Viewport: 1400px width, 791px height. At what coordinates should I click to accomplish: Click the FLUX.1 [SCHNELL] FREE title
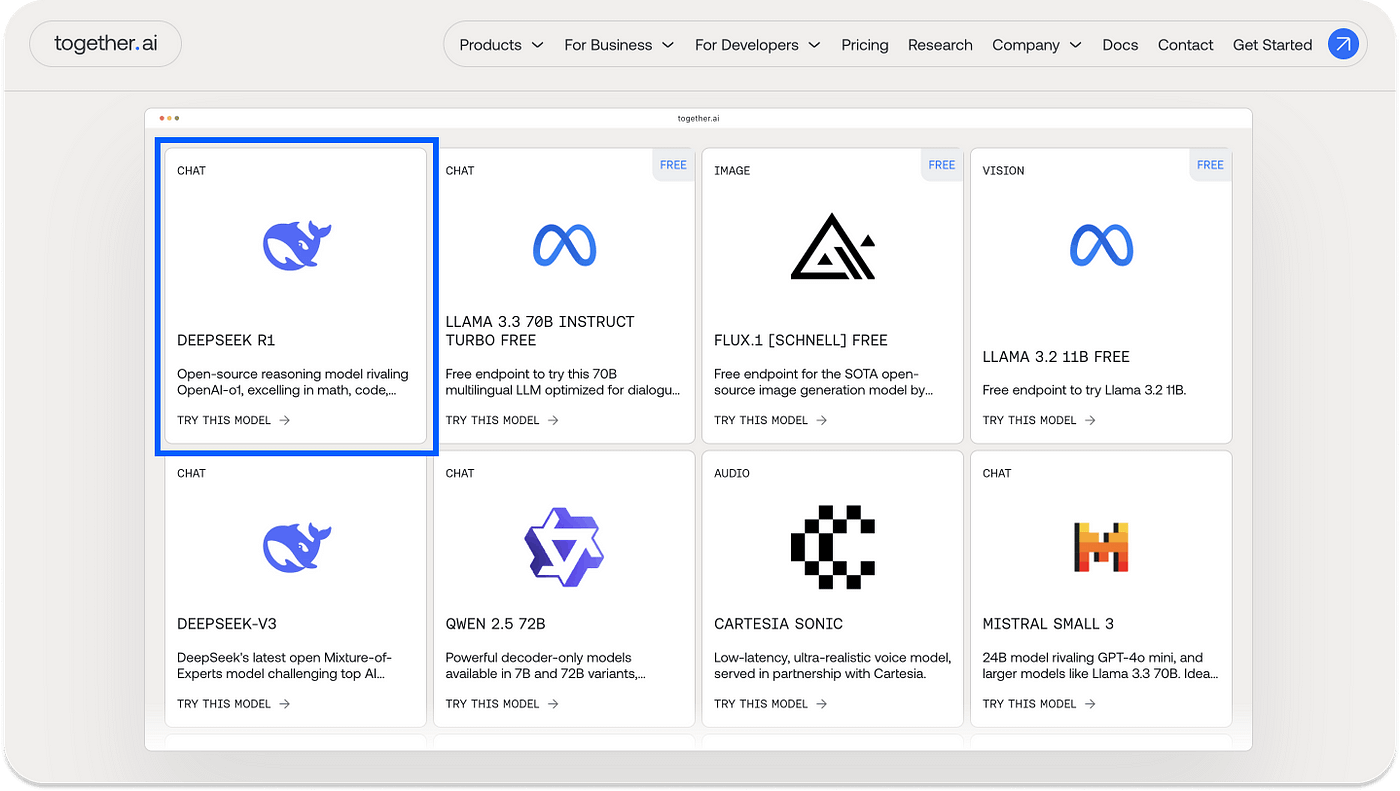(x=801, y=341)
